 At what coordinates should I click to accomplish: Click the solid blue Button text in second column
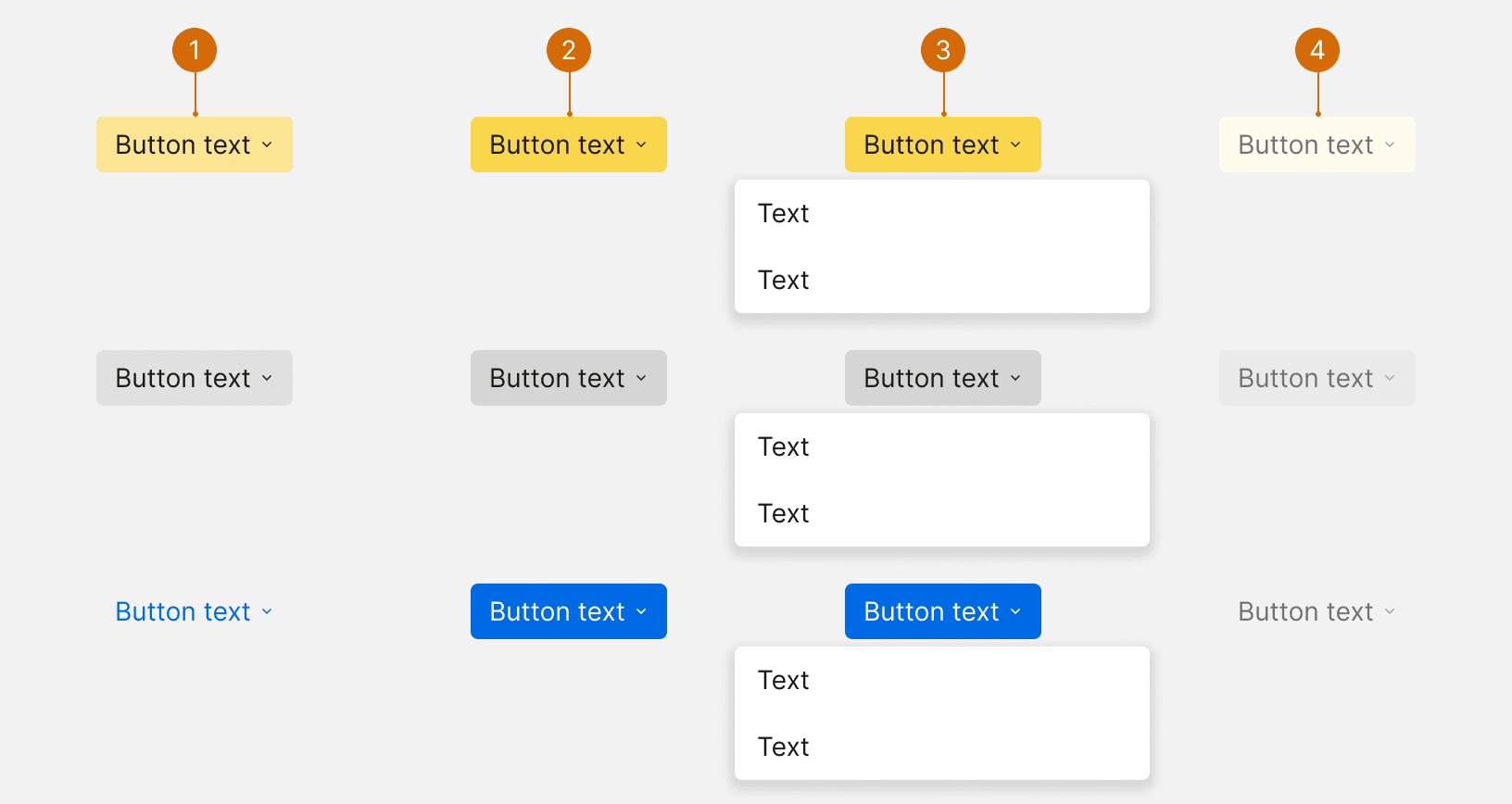(x=558, y=611)
